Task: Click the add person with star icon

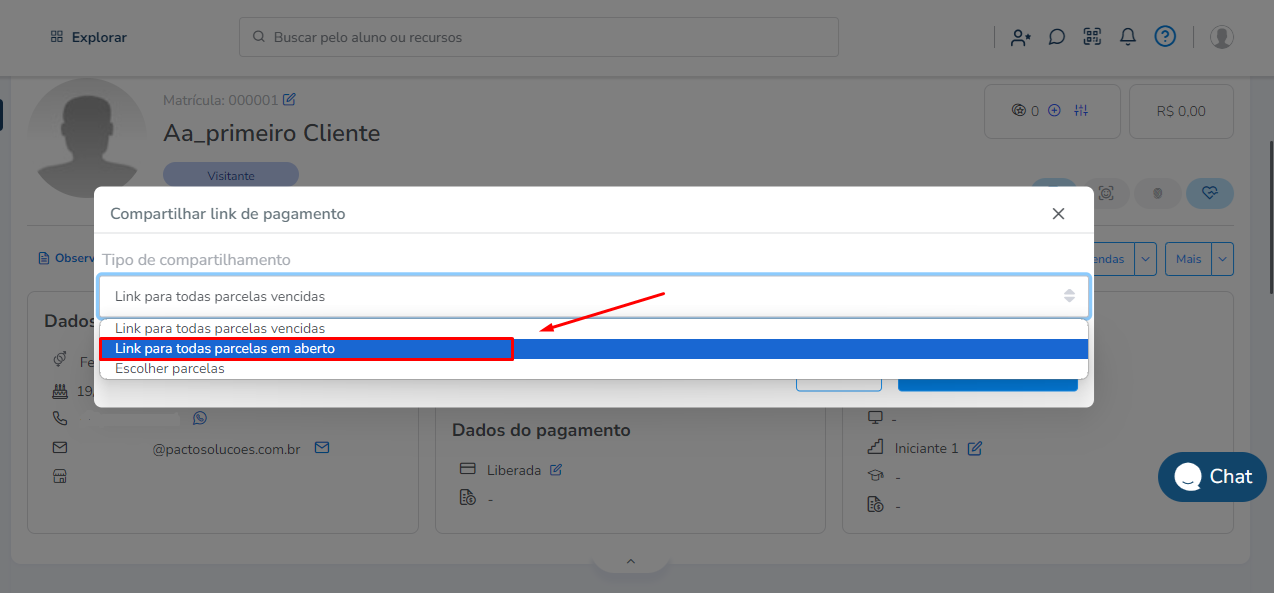Action: tap(1020, 37)
